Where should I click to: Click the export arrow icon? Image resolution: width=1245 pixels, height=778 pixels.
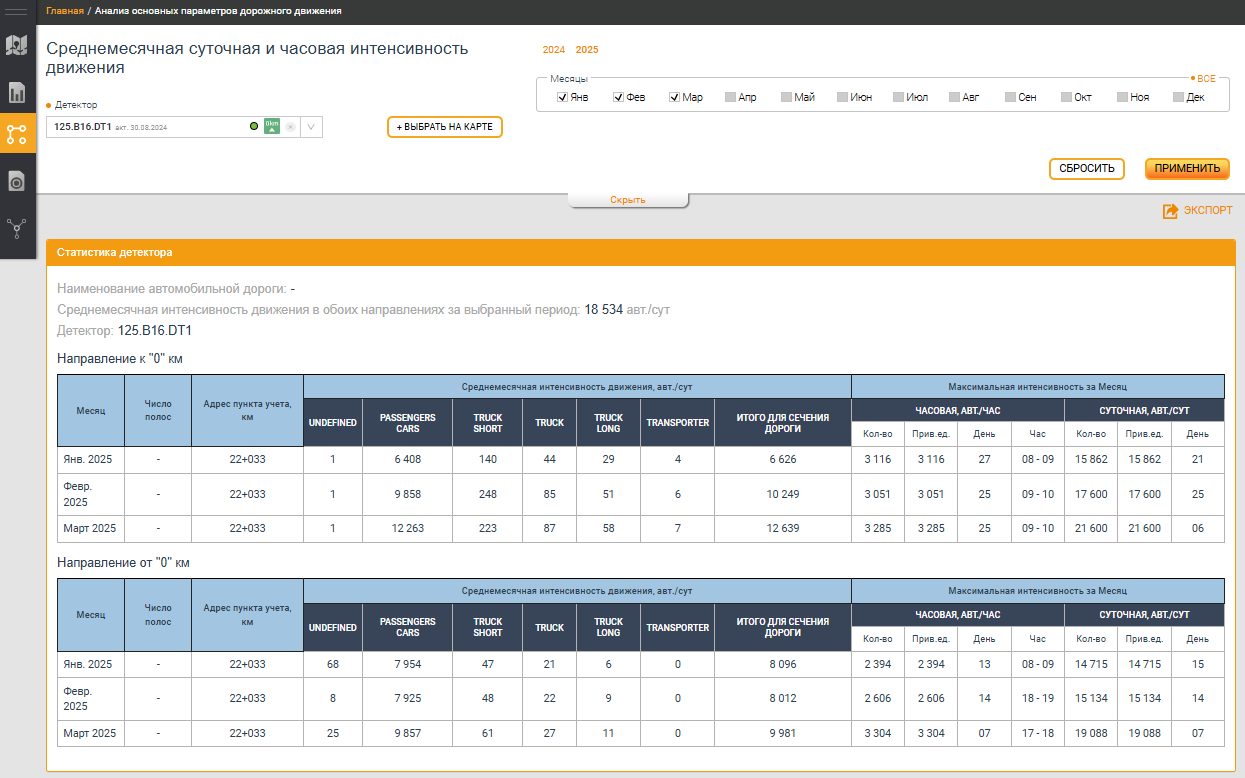pos(1170,211)
